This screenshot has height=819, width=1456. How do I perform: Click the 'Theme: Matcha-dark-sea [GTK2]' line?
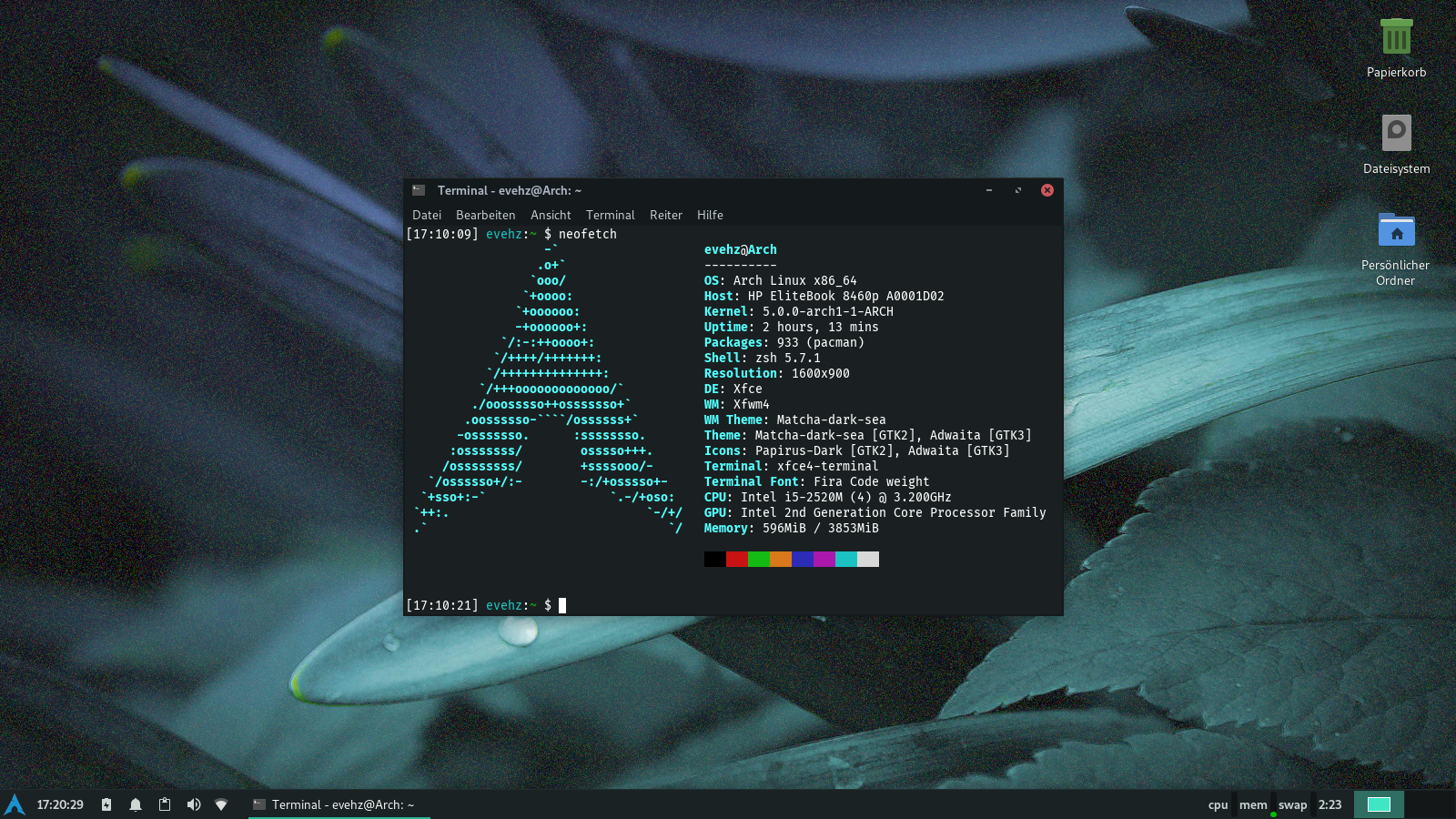[868, 435]
